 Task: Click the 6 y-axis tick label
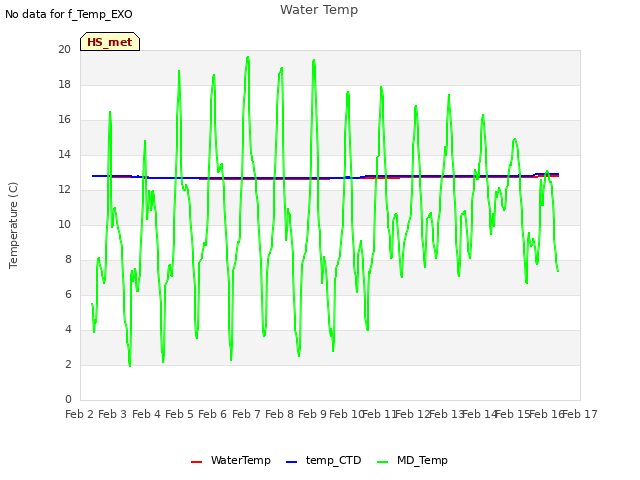tap(68, 295)
